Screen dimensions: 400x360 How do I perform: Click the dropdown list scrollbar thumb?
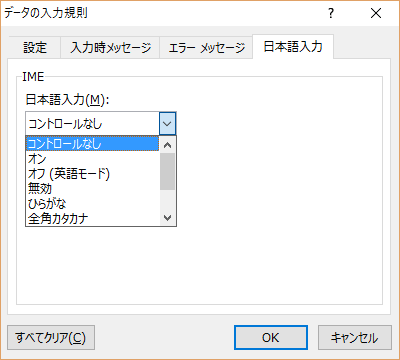coord(167,171)
